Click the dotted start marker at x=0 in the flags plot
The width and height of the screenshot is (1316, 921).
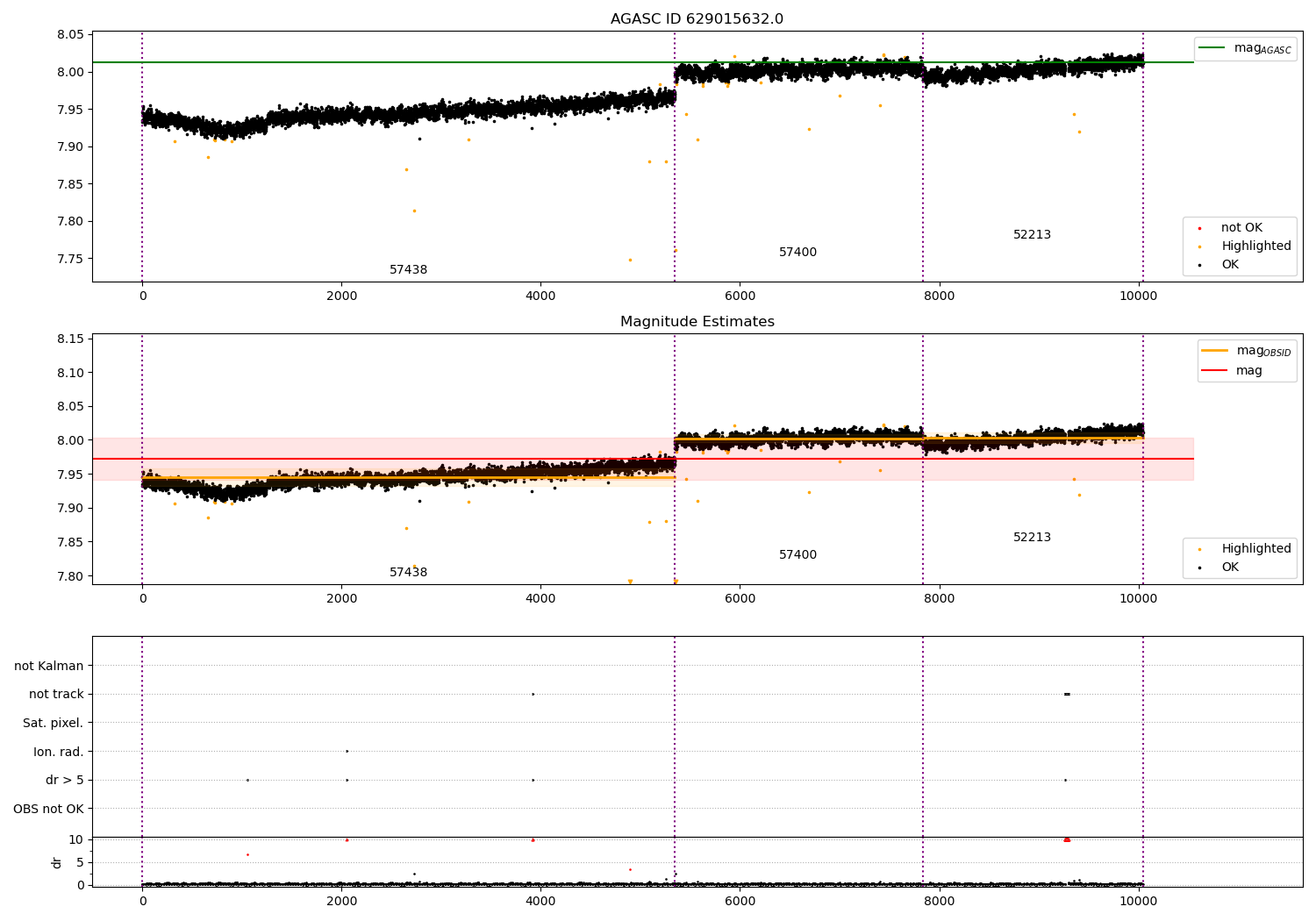click(142, 761)
